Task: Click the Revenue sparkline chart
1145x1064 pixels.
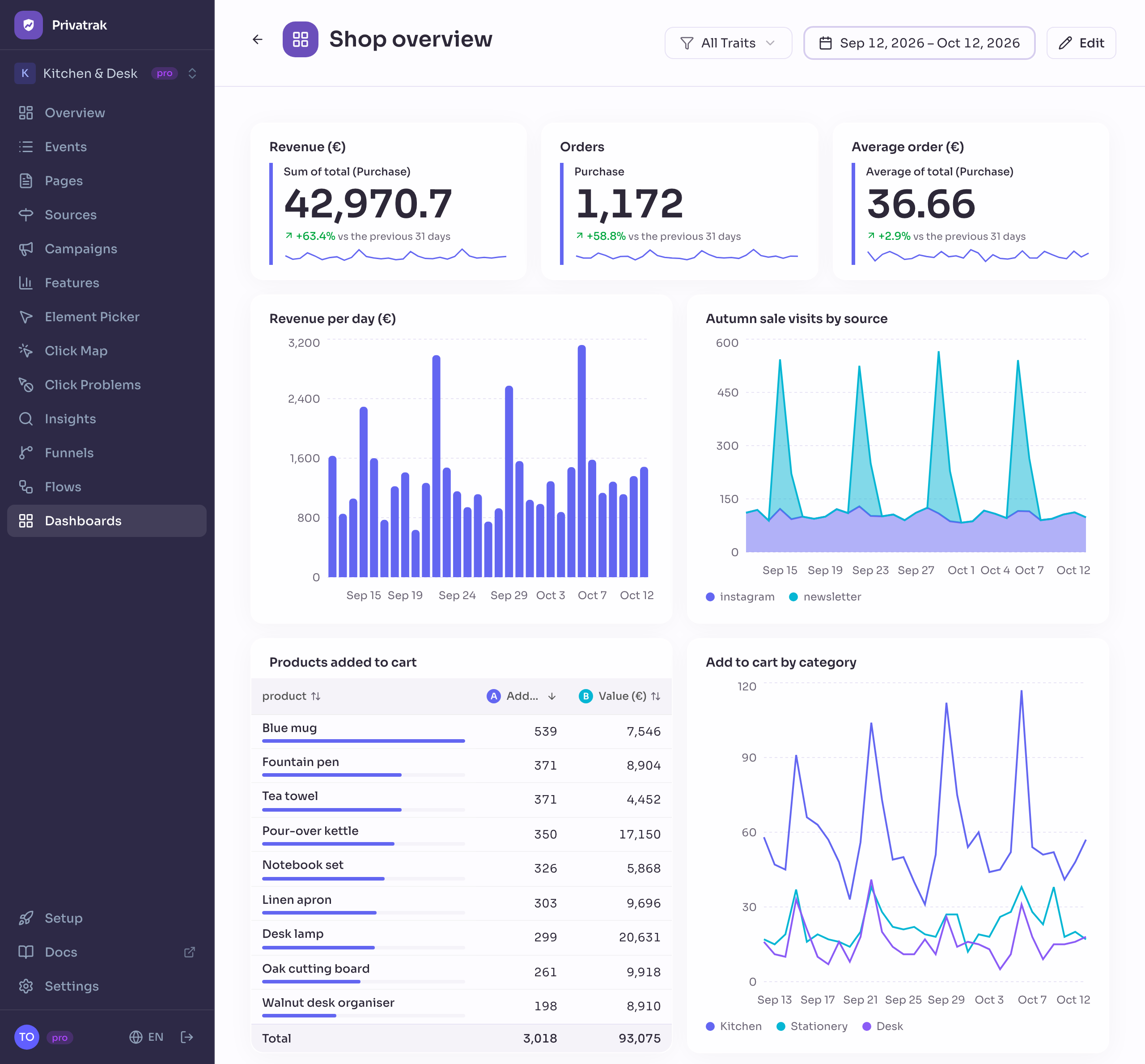Action: pos(395,255)
